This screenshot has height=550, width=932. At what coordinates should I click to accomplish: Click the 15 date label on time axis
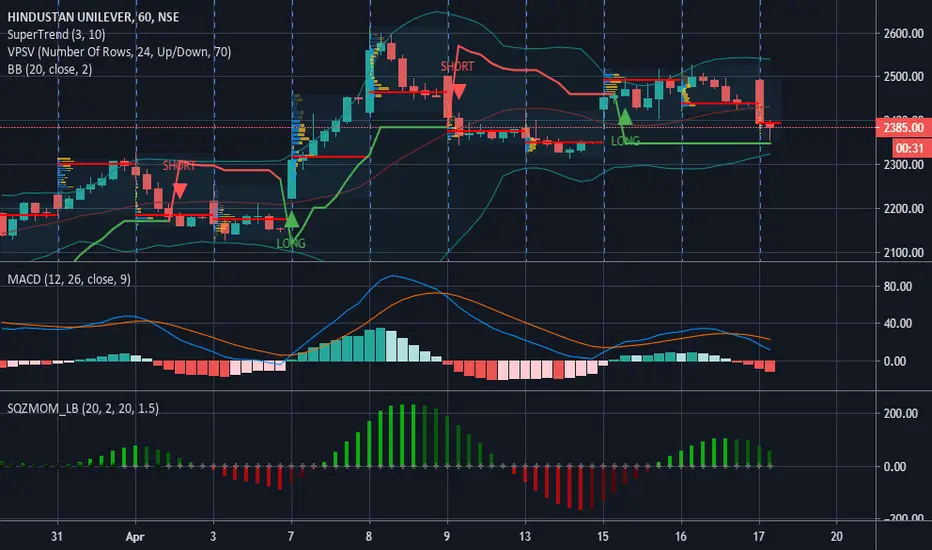603,536
